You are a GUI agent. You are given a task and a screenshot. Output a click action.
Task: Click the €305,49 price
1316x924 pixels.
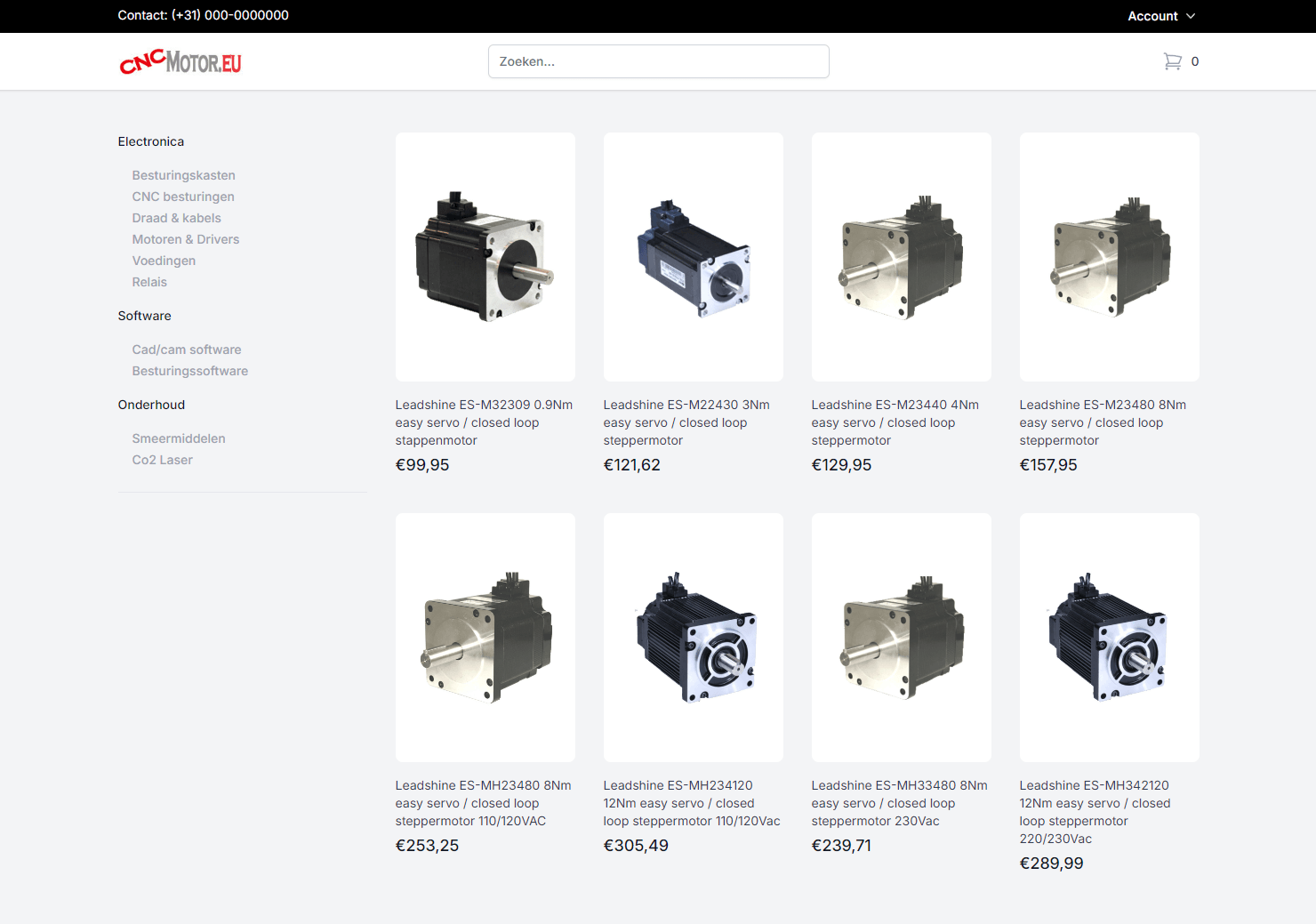[x=636, y=846]
